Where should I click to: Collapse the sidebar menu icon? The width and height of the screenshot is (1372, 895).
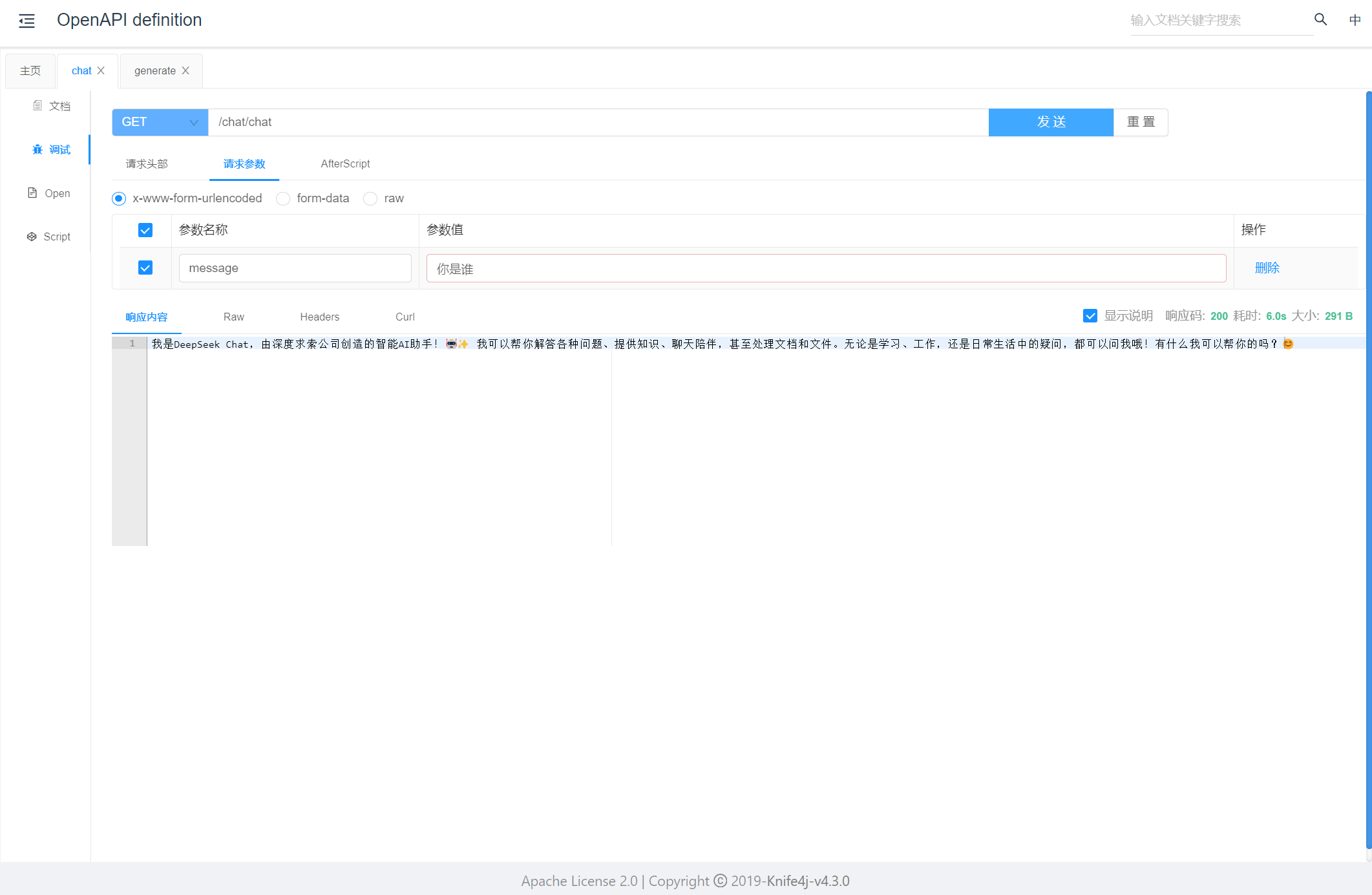click(26, 21)
